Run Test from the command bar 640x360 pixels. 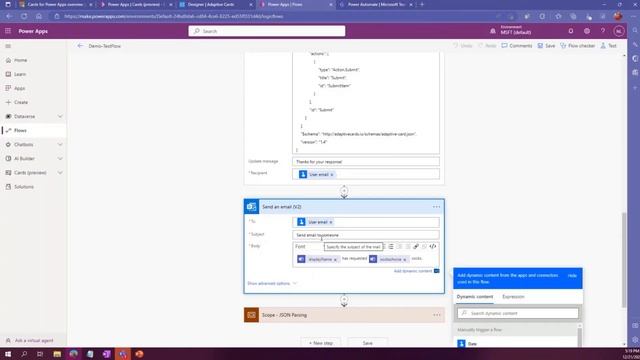[x=609, y=46]
